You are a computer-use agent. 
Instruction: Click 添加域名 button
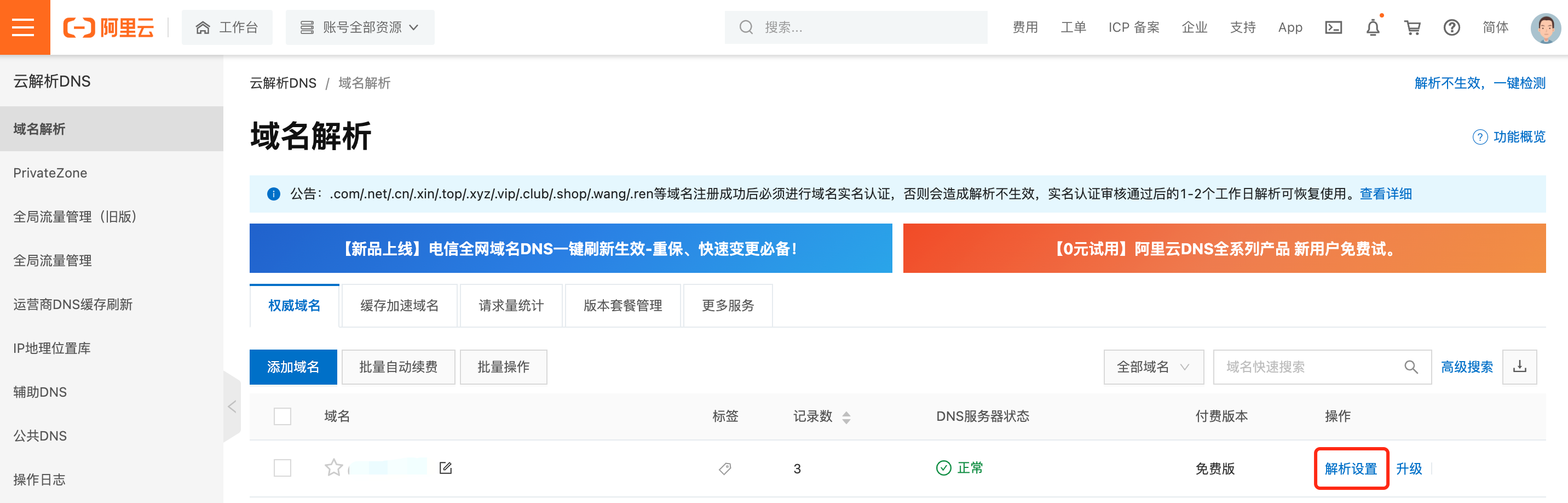[293, 367]
